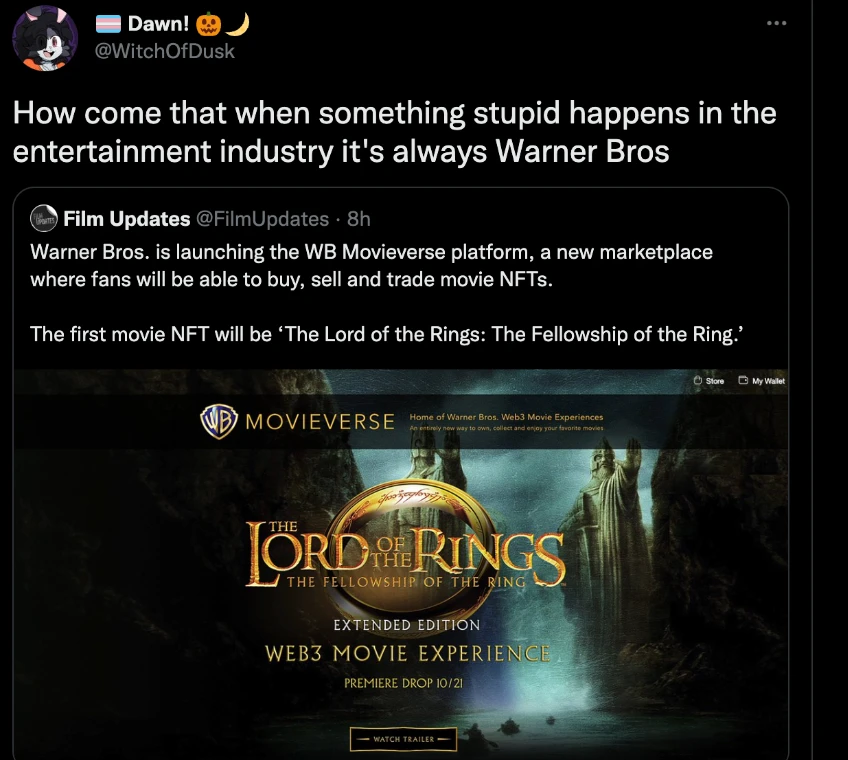Click the crescent moon emoji
848x760 pixels.
click(x=238, y=24)
